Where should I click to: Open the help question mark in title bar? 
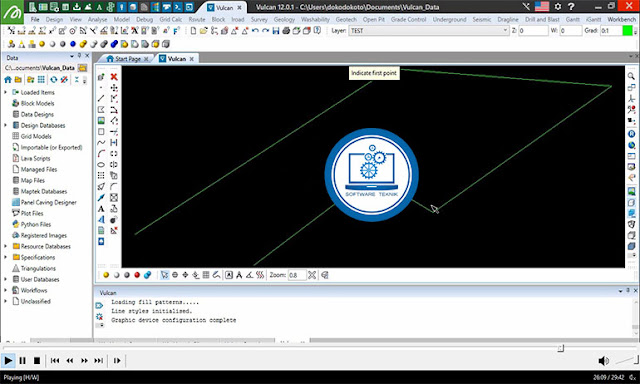pos(571,7)
